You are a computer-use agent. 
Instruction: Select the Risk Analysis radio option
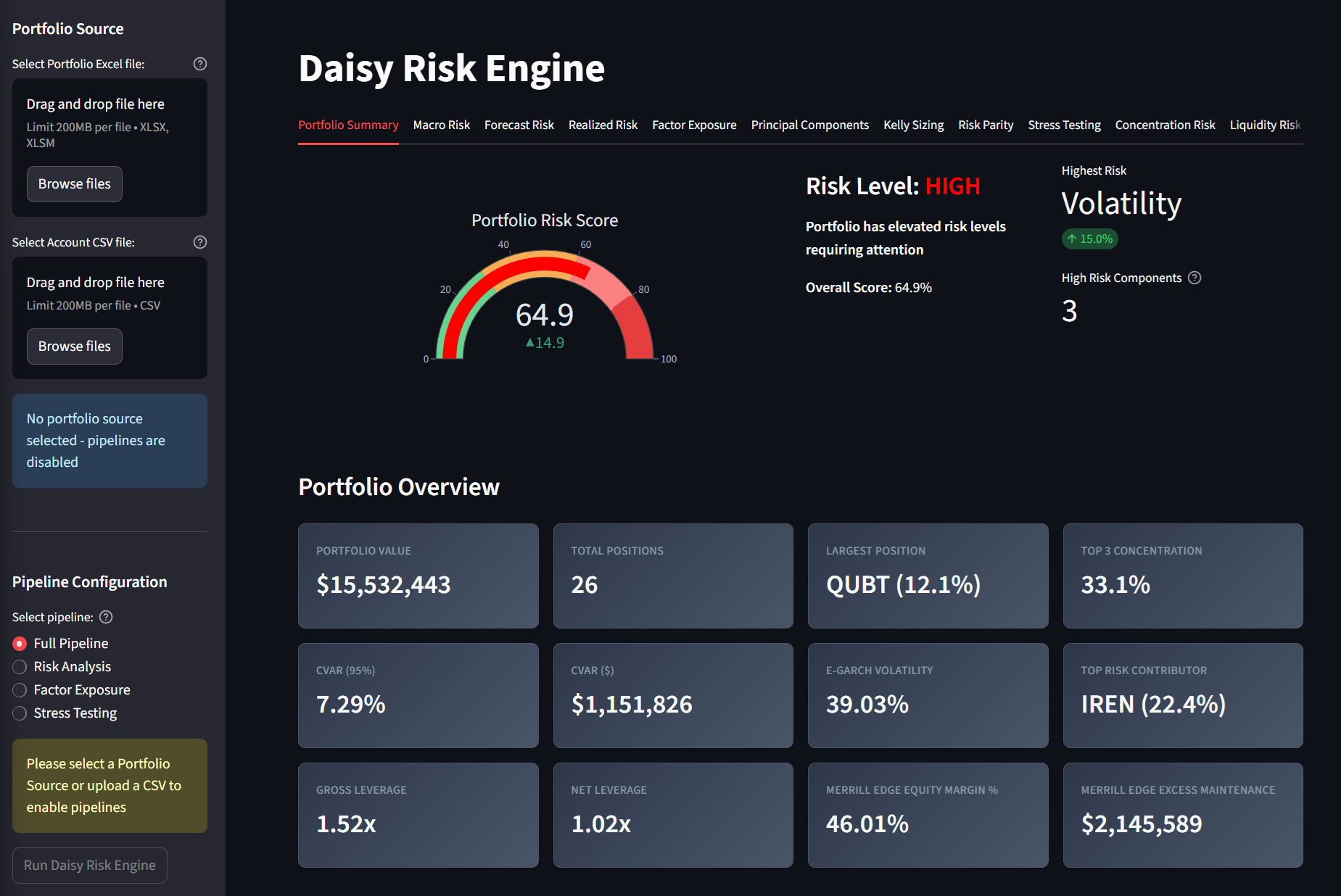(x=20, y=667)
